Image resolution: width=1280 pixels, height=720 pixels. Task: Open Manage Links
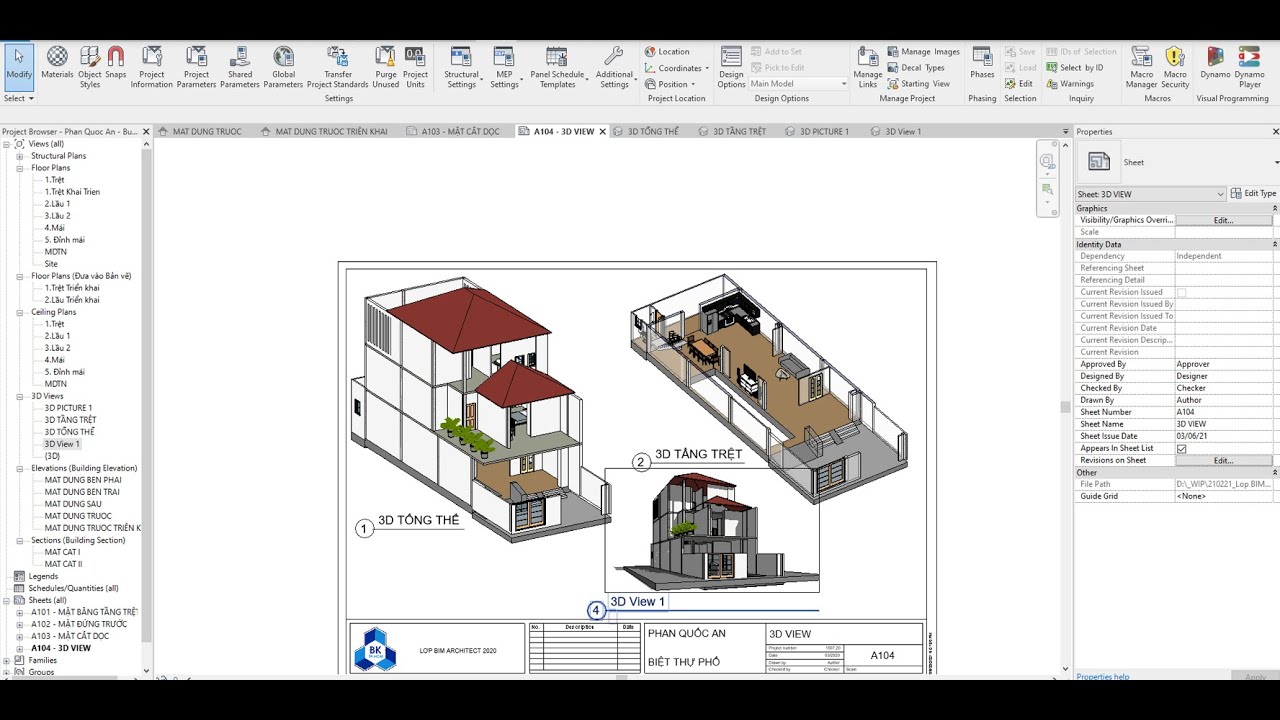(868, 66)
